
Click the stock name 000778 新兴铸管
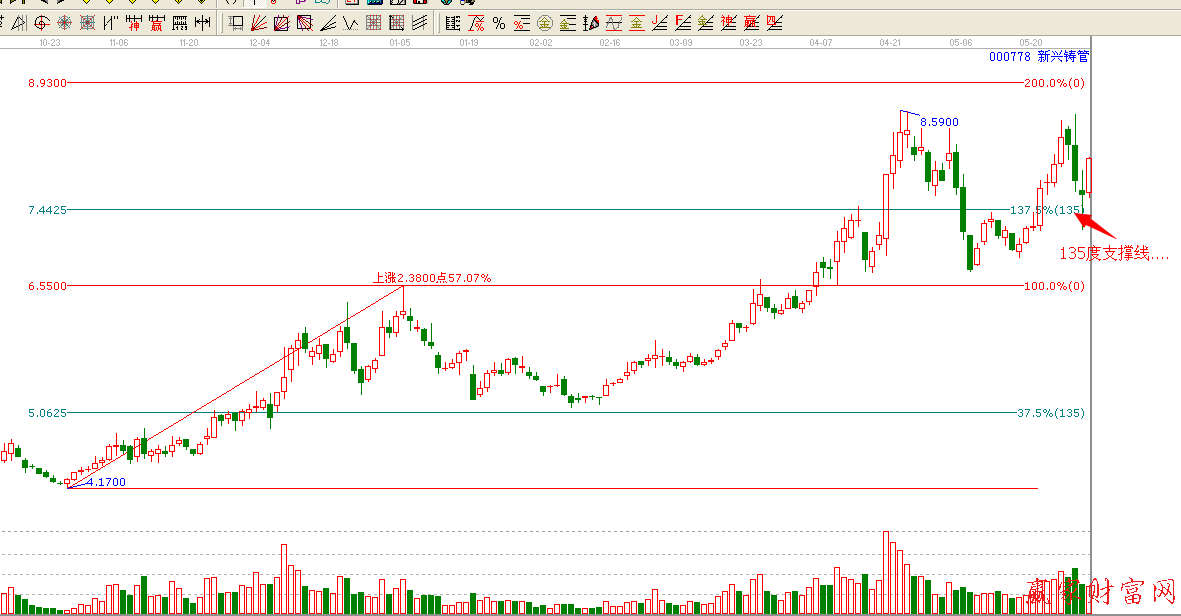point(1038,57)
